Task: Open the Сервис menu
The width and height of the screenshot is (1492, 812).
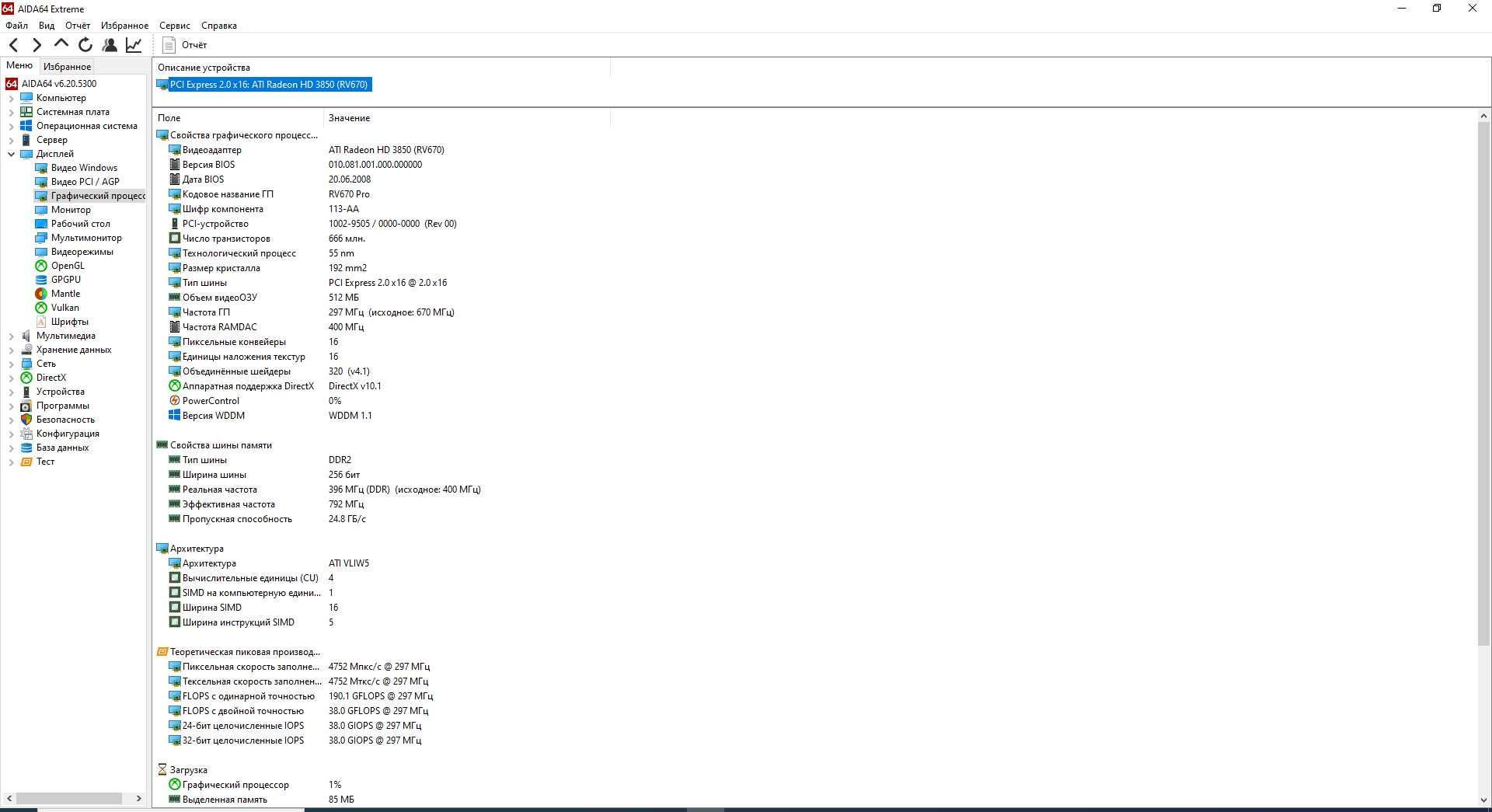Action: 175,26
